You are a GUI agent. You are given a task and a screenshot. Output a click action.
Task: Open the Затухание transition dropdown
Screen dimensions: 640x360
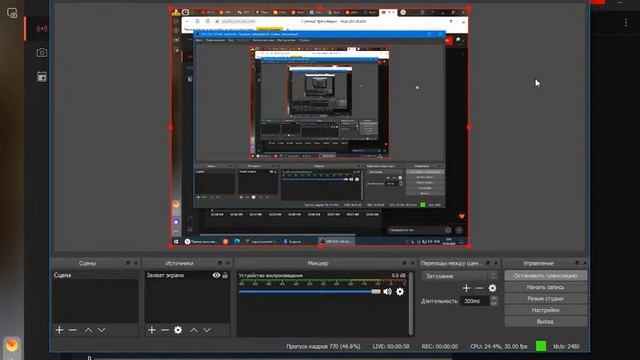(460, 276)
